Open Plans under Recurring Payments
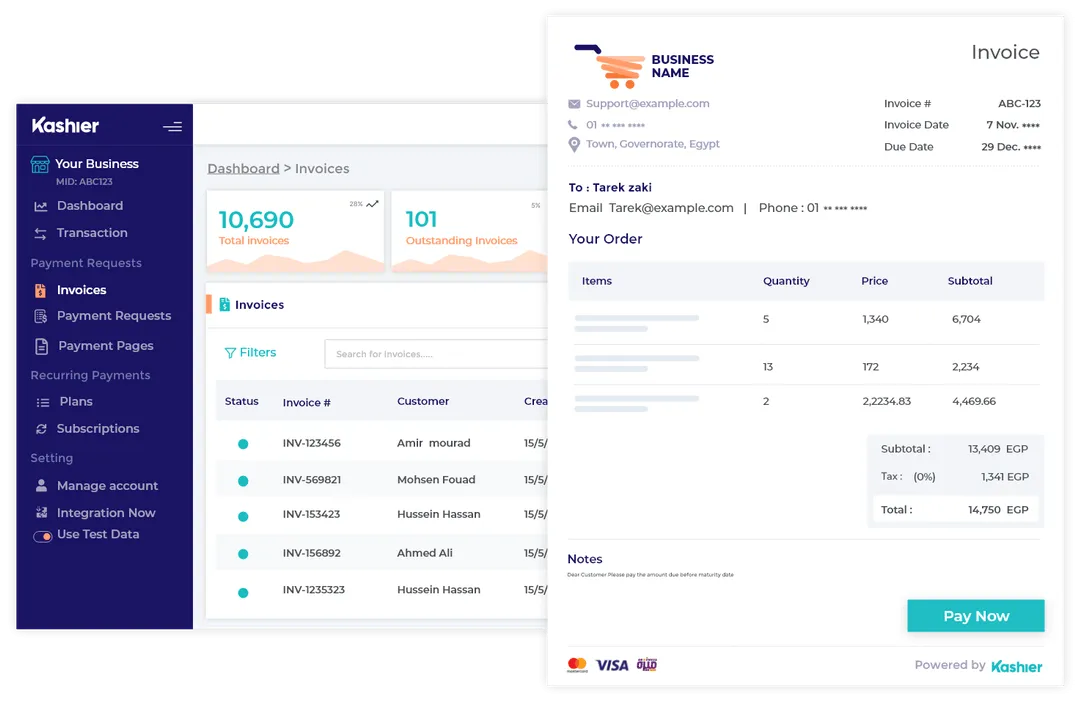1080x702 pixels. point(76,402)
